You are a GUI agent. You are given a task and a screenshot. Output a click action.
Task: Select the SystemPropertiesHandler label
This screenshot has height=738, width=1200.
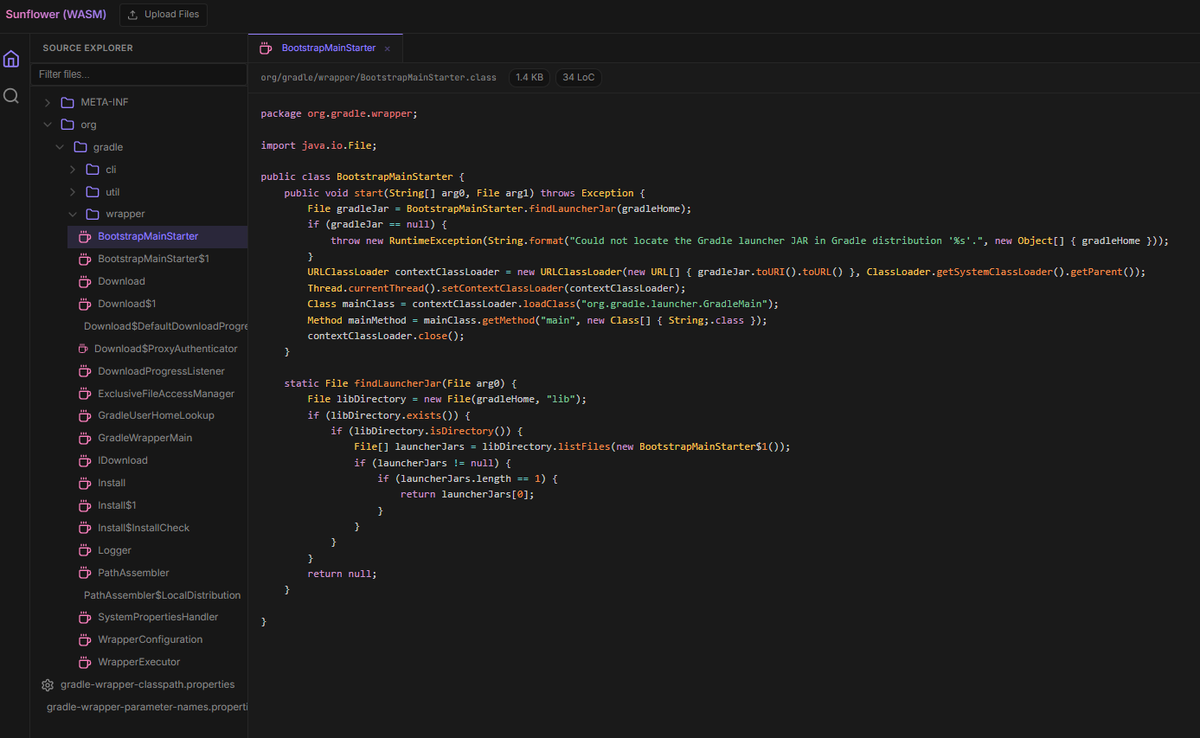coord(158,617)
